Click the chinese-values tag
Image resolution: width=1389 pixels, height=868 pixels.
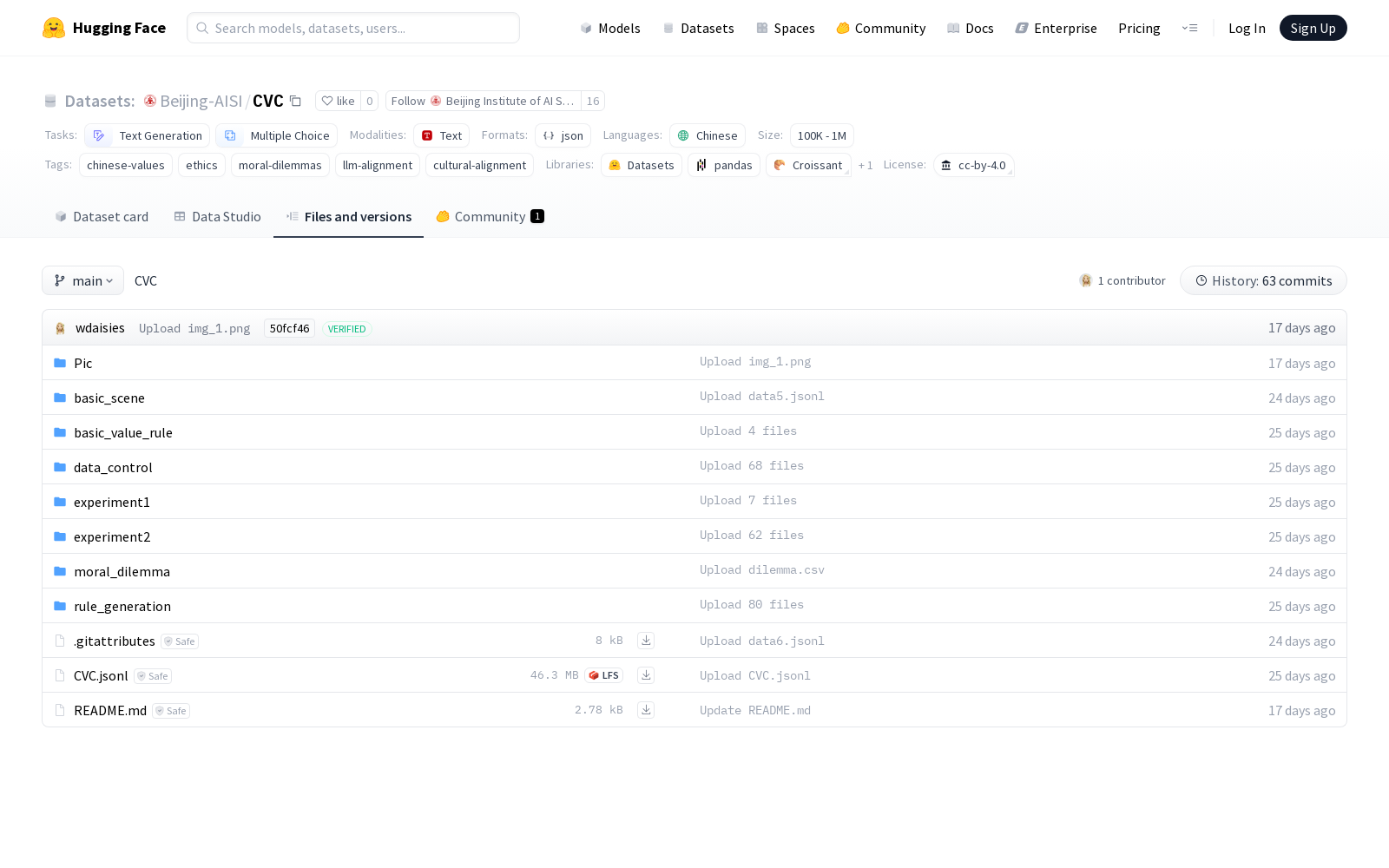126,165
